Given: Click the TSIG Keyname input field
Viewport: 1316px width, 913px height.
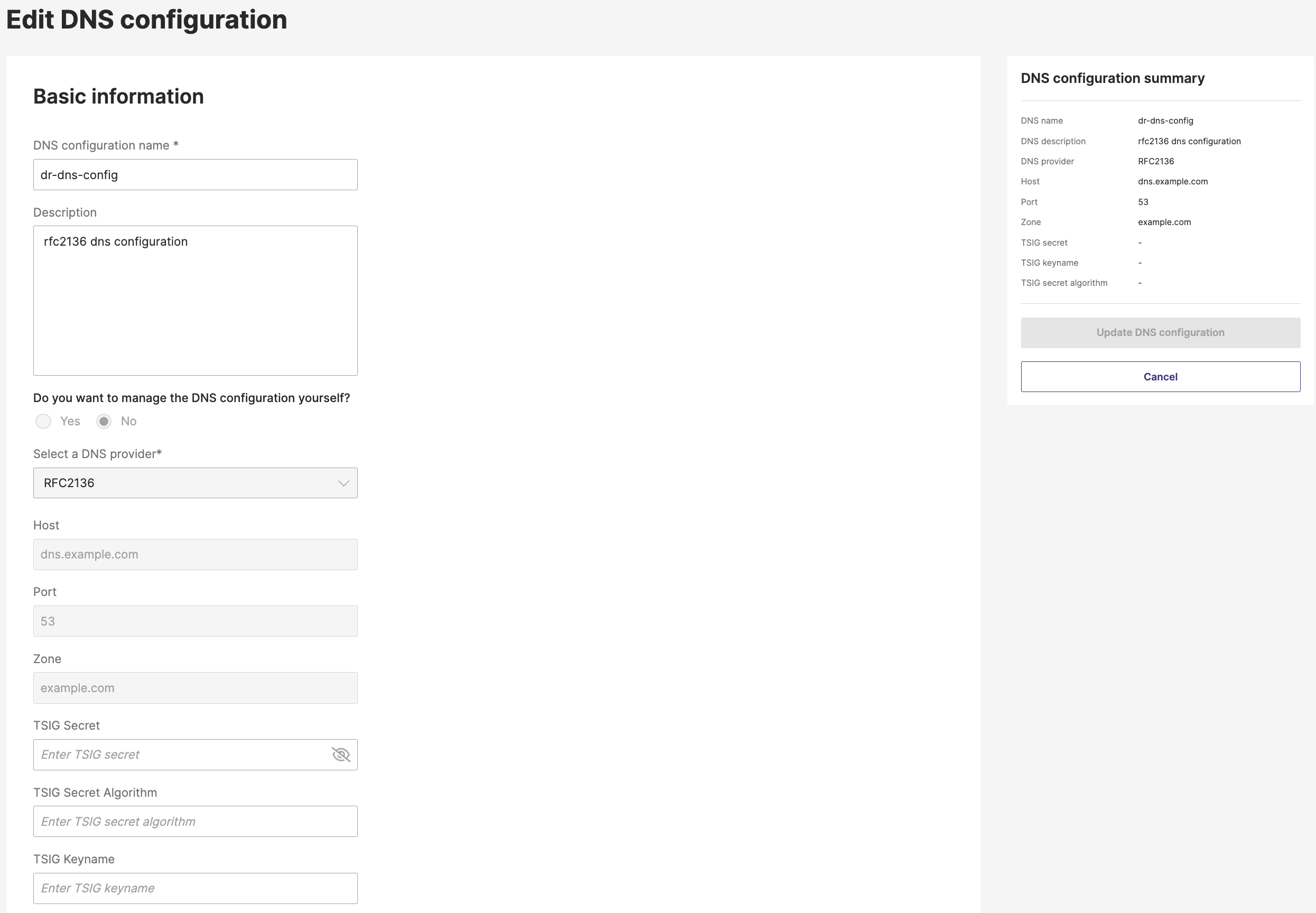Looking at the screenshot, I should (194, 888).
